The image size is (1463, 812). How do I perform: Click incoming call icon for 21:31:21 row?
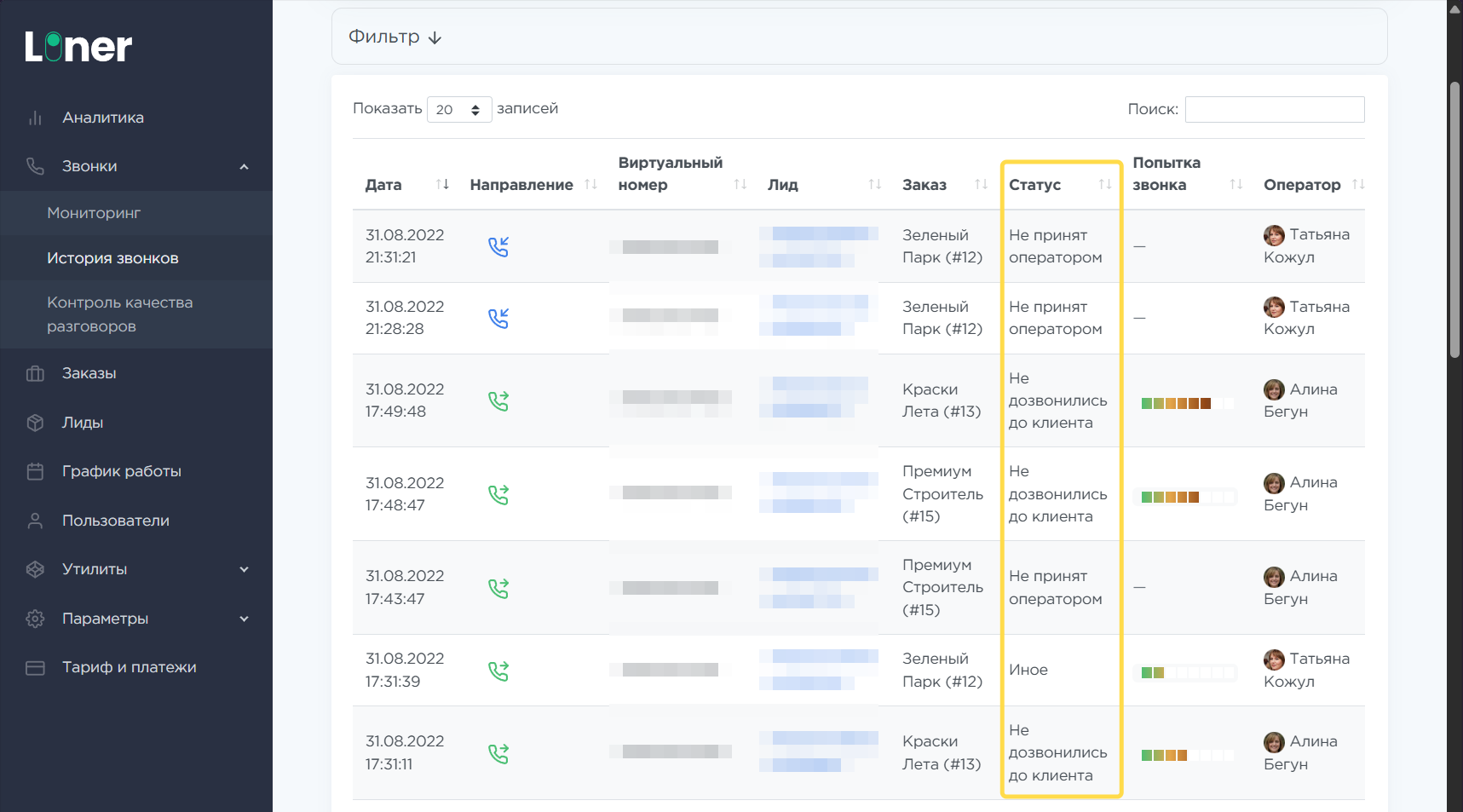click(x=498, y=246)
